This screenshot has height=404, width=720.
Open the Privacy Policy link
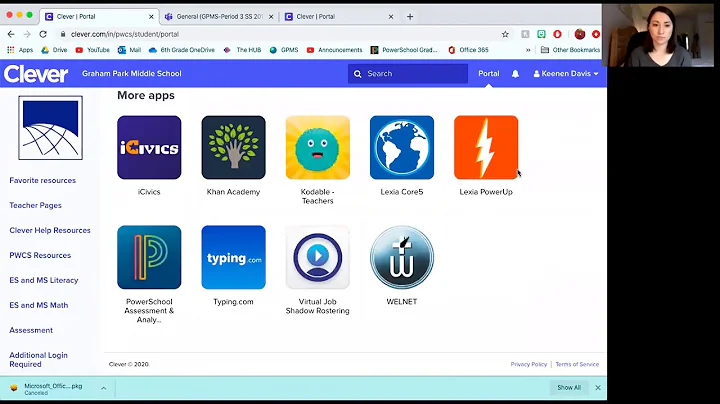point(529,364)
